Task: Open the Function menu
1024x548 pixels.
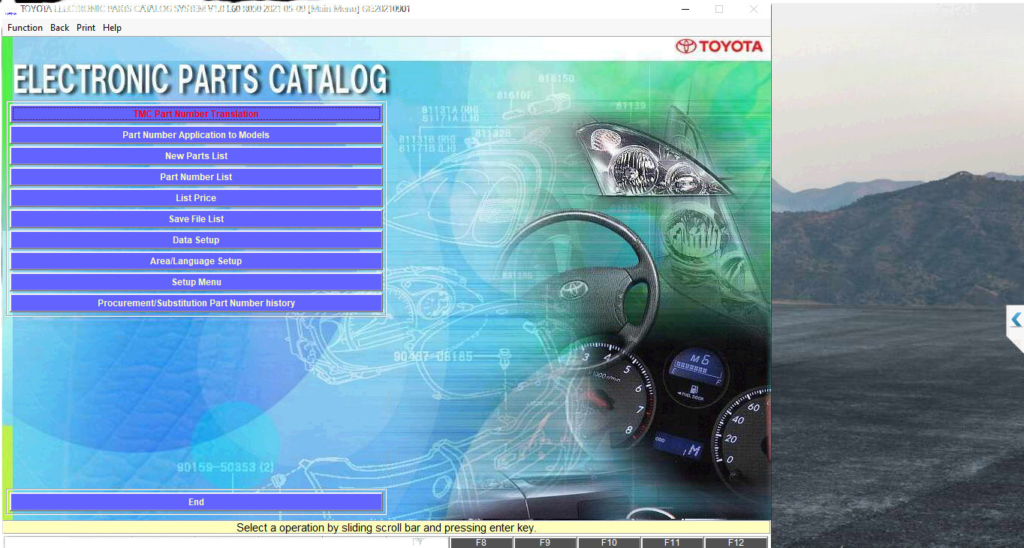Action: coord(25,28)
